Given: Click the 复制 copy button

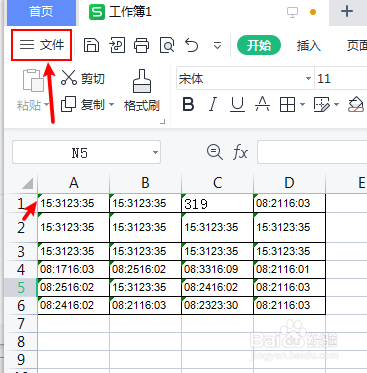Looking at the screenshot, I should (x=83, y=105).
